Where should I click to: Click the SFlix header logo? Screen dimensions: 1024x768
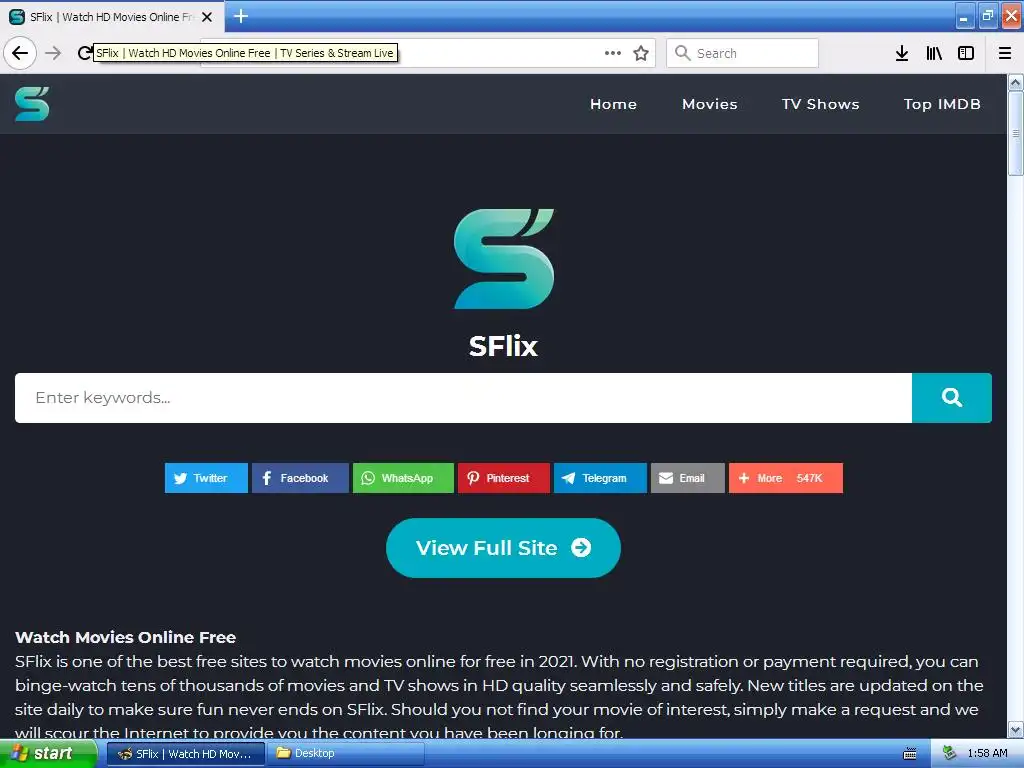click(x=32, y=104)
